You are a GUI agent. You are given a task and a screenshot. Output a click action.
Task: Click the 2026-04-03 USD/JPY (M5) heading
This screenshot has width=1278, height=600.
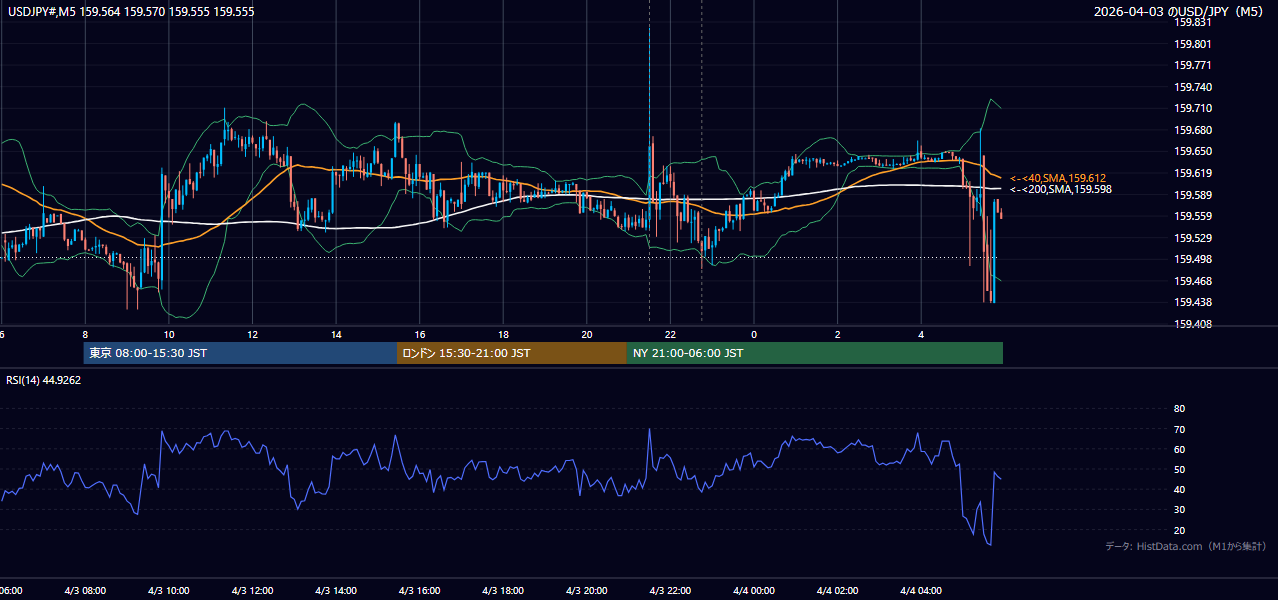(x=1180, y=12)
